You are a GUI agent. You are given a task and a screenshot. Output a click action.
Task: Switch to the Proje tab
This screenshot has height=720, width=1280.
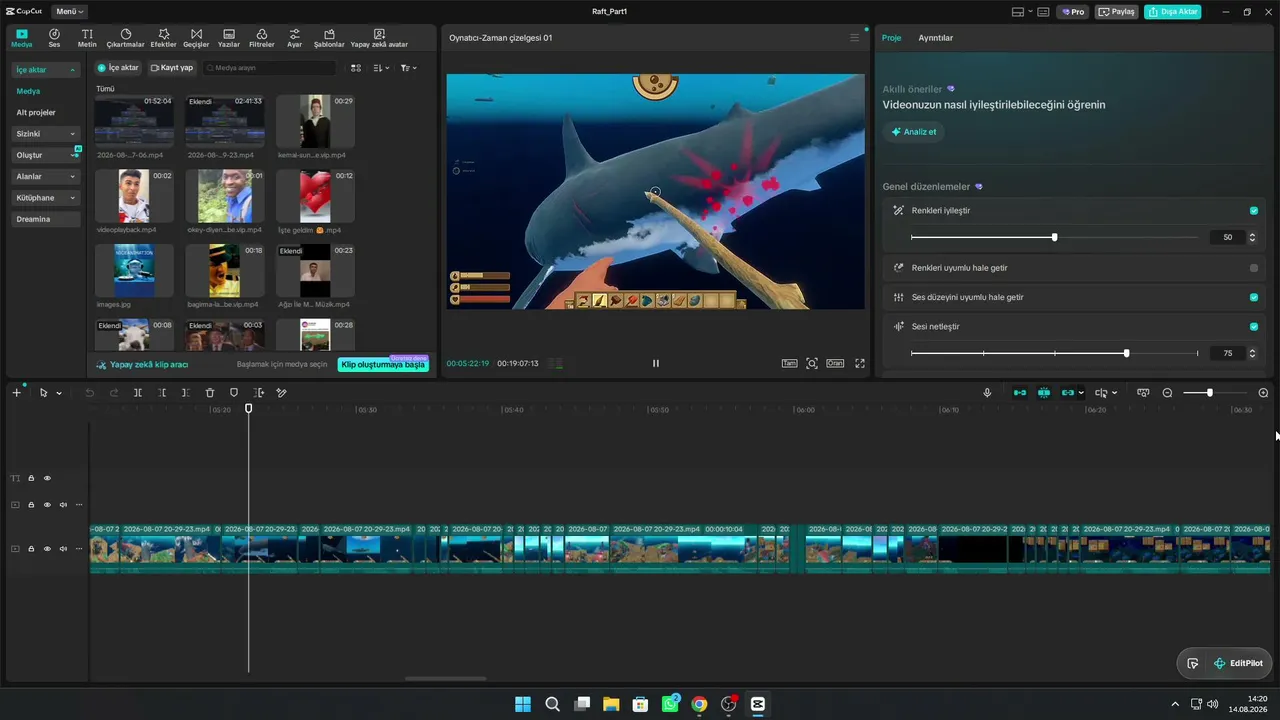pos(891,38)
